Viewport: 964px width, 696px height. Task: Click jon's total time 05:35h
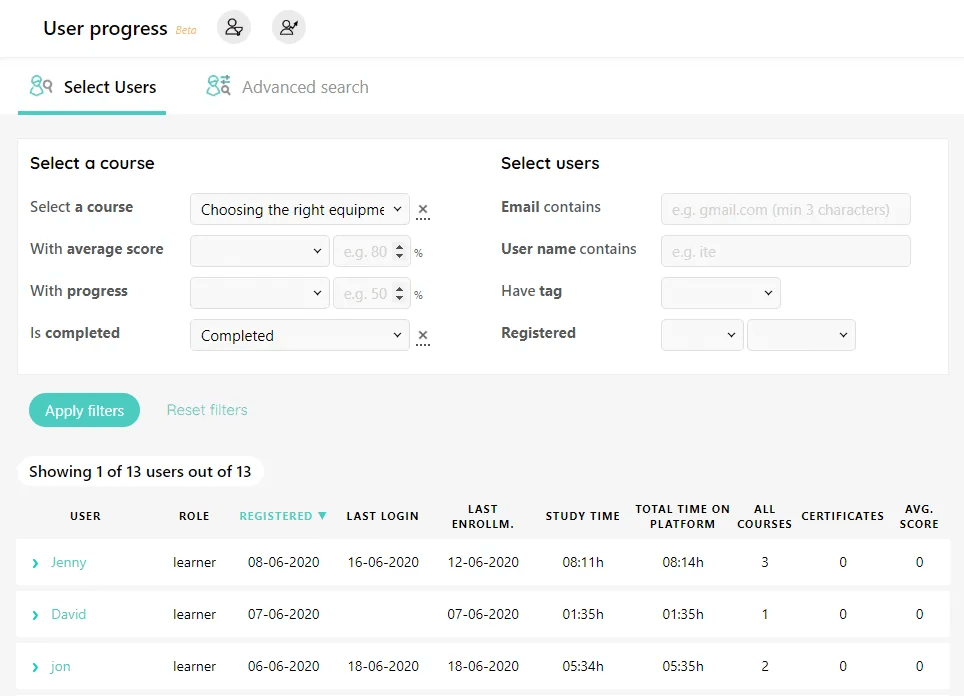click(x=682, y=666)
